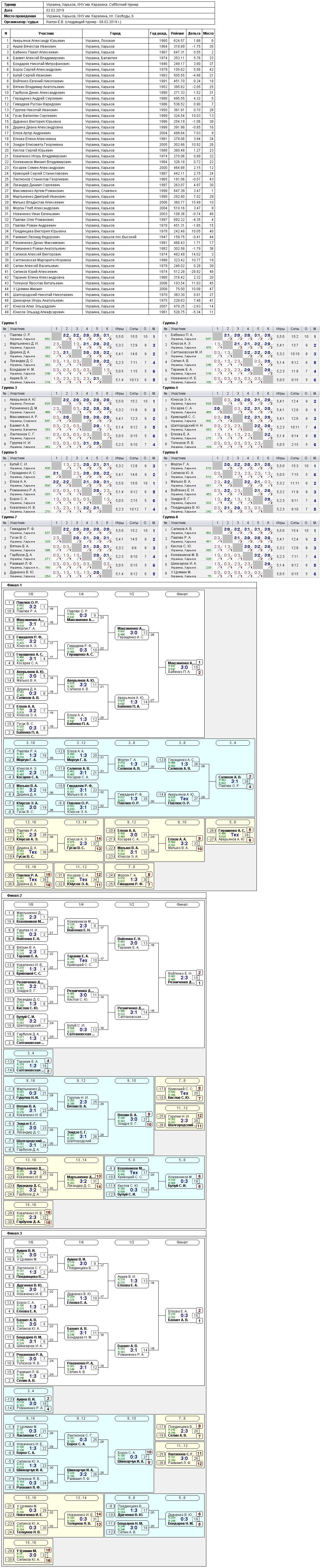Image resolution: width=322 pixels, height=1568 pixels.
Task: Click the 'Группа-3' heading
Action: pyautogui.click(x=9, y=388)
